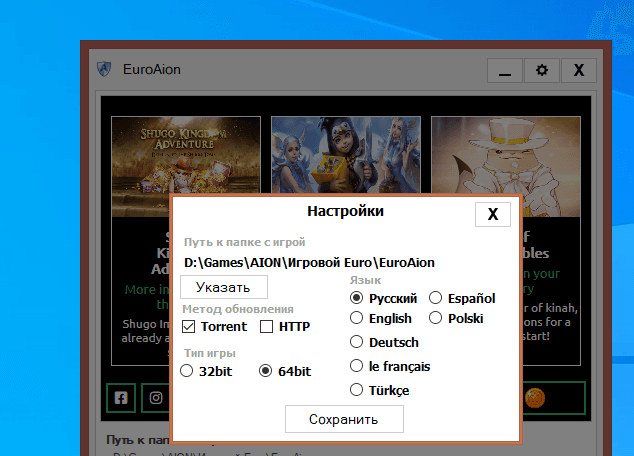Viewport: 634px width, 456px height.
Task: Pick Español language option
Action: pyautogui.click(x=436, y=298)
